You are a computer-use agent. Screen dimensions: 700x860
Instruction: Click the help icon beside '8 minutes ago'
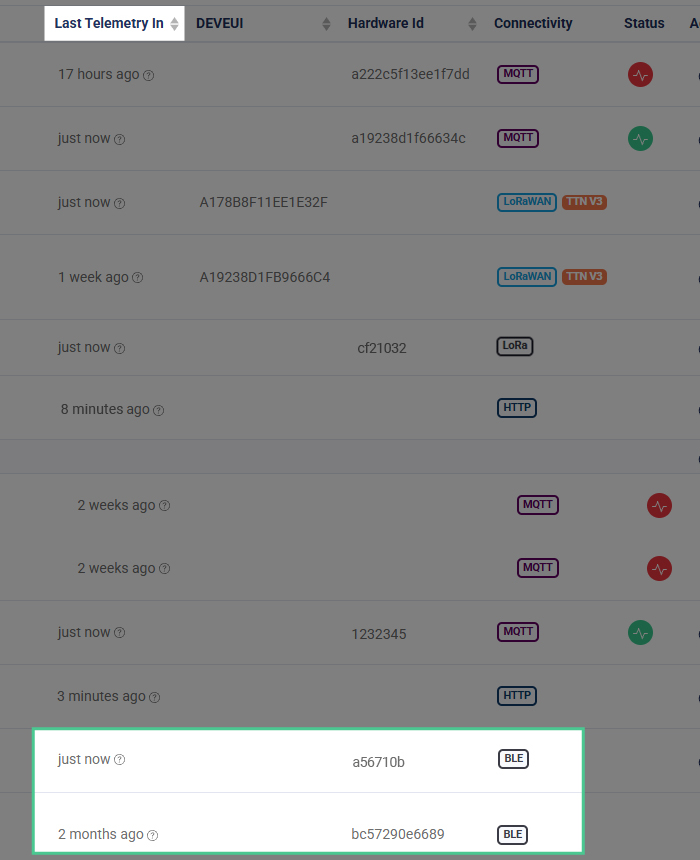point(159,410)
